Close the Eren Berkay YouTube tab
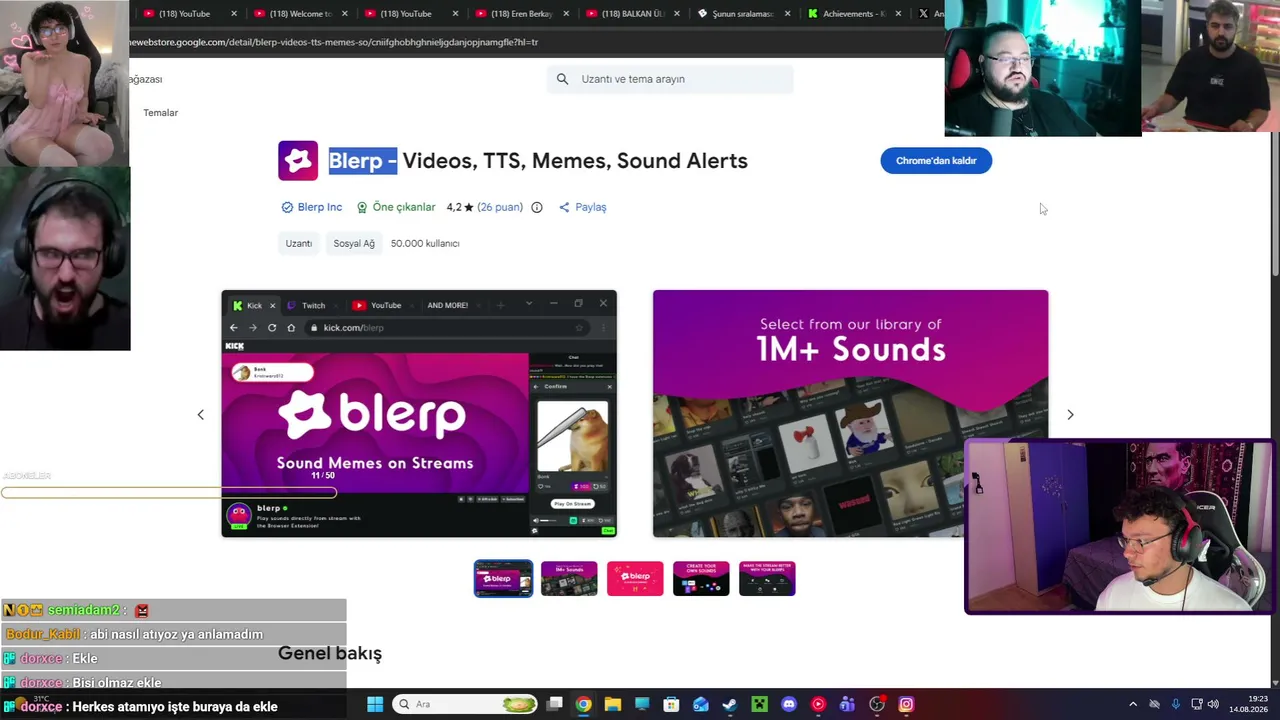Viewport: 1280px width, 720px height. click(x=566, y=14)
